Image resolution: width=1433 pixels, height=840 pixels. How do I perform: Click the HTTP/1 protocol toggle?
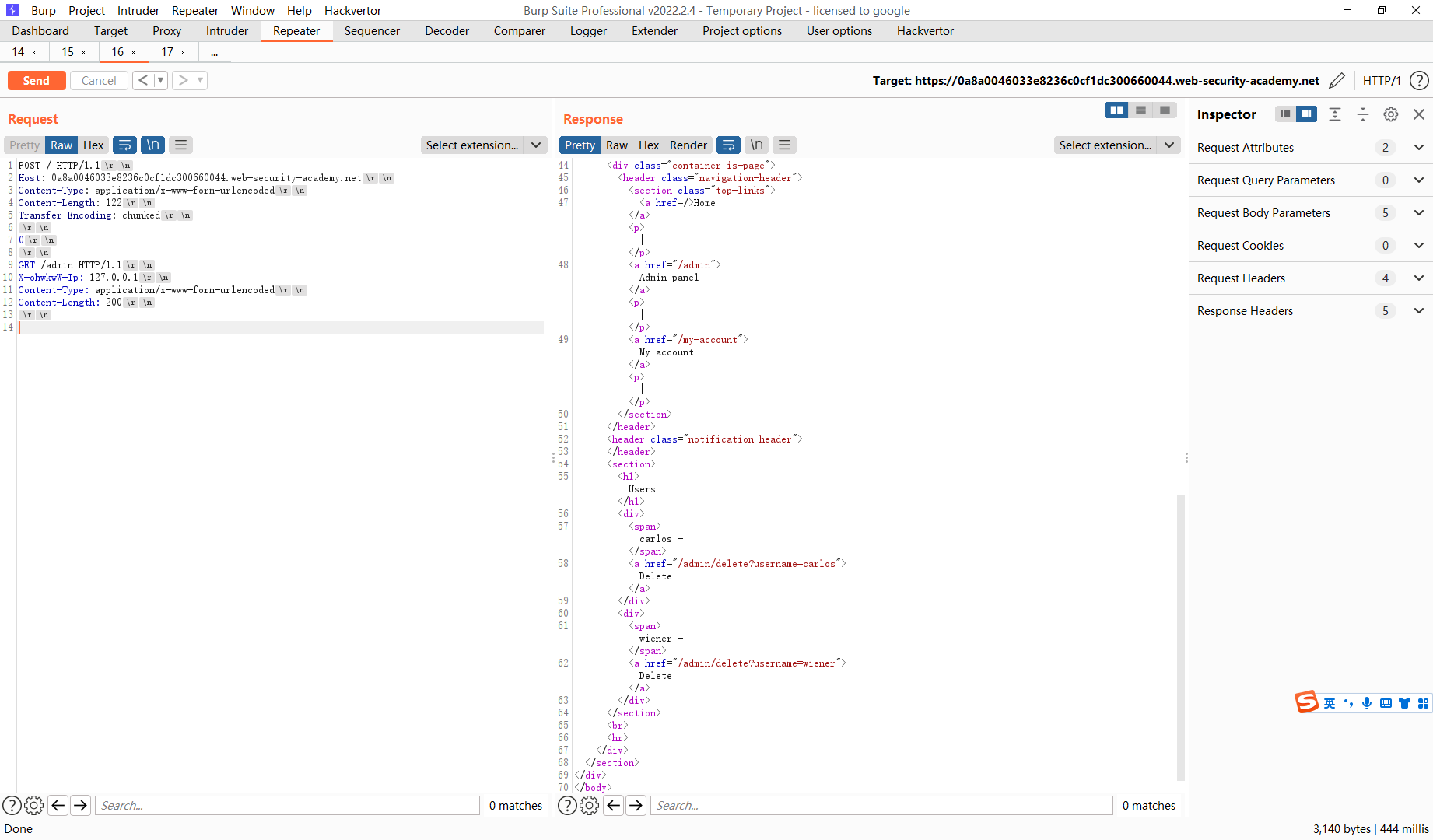coord(1381,81)
